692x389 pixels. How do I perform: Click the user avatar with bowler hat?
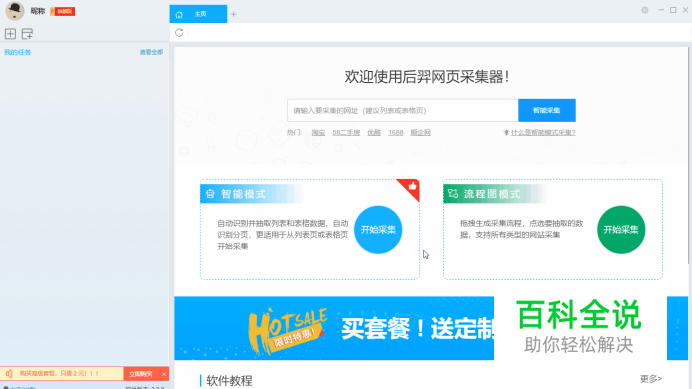tap(15, 11)
